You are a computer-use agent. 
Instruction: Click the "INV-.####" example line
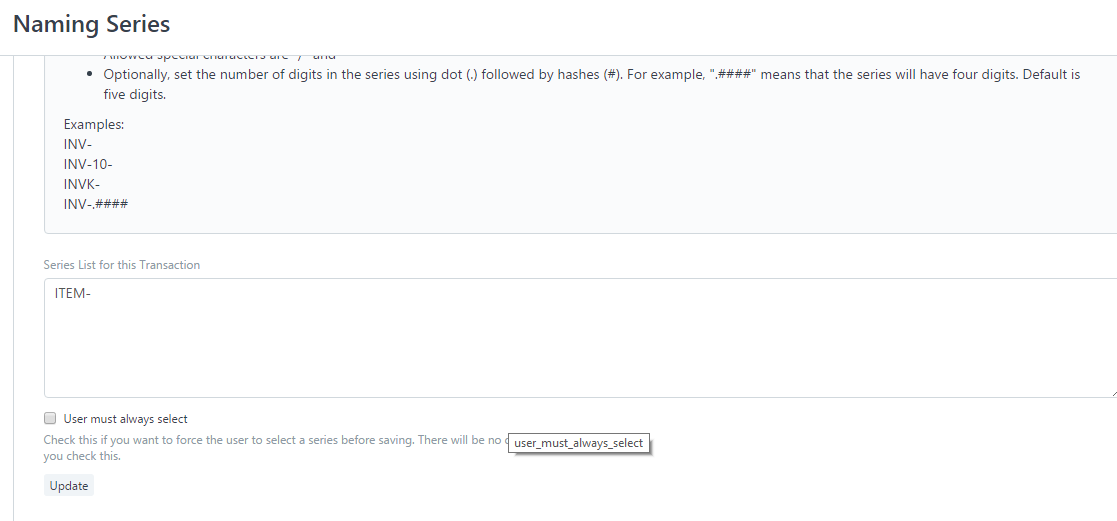click(96, 204)
